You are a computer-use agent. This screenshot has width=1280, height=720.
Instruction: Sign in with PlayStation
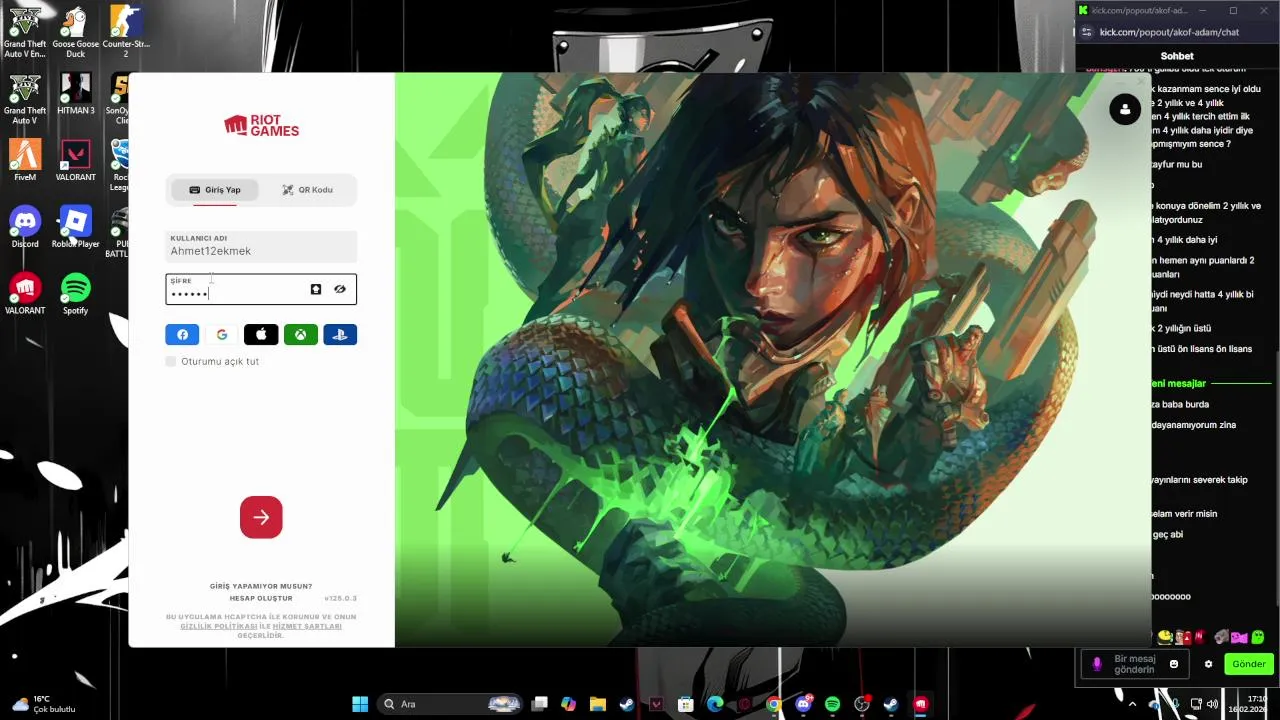tap(340, 335)
